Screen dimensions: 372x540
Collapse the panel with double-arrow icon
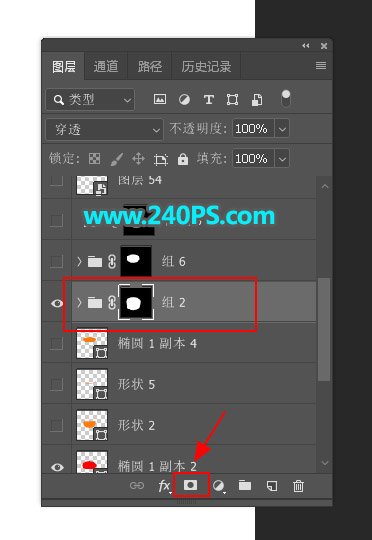click(x=306, y=46)
